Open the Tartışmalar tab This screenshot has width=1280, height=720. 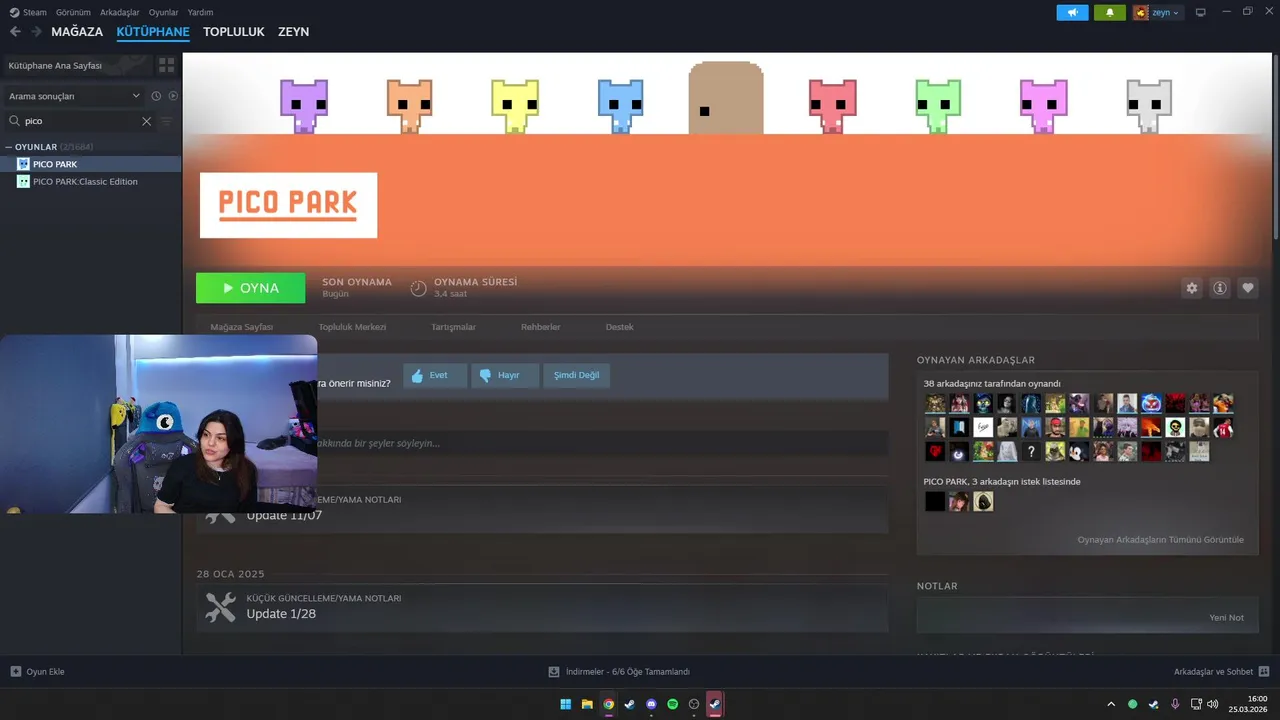(453, 327)
